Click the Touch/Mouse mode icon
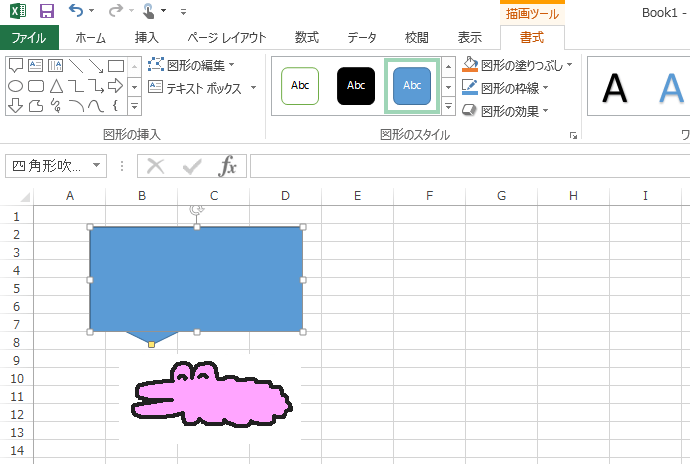Image resolution: width=690 pixels, height=464 pixels. [149, 11]
